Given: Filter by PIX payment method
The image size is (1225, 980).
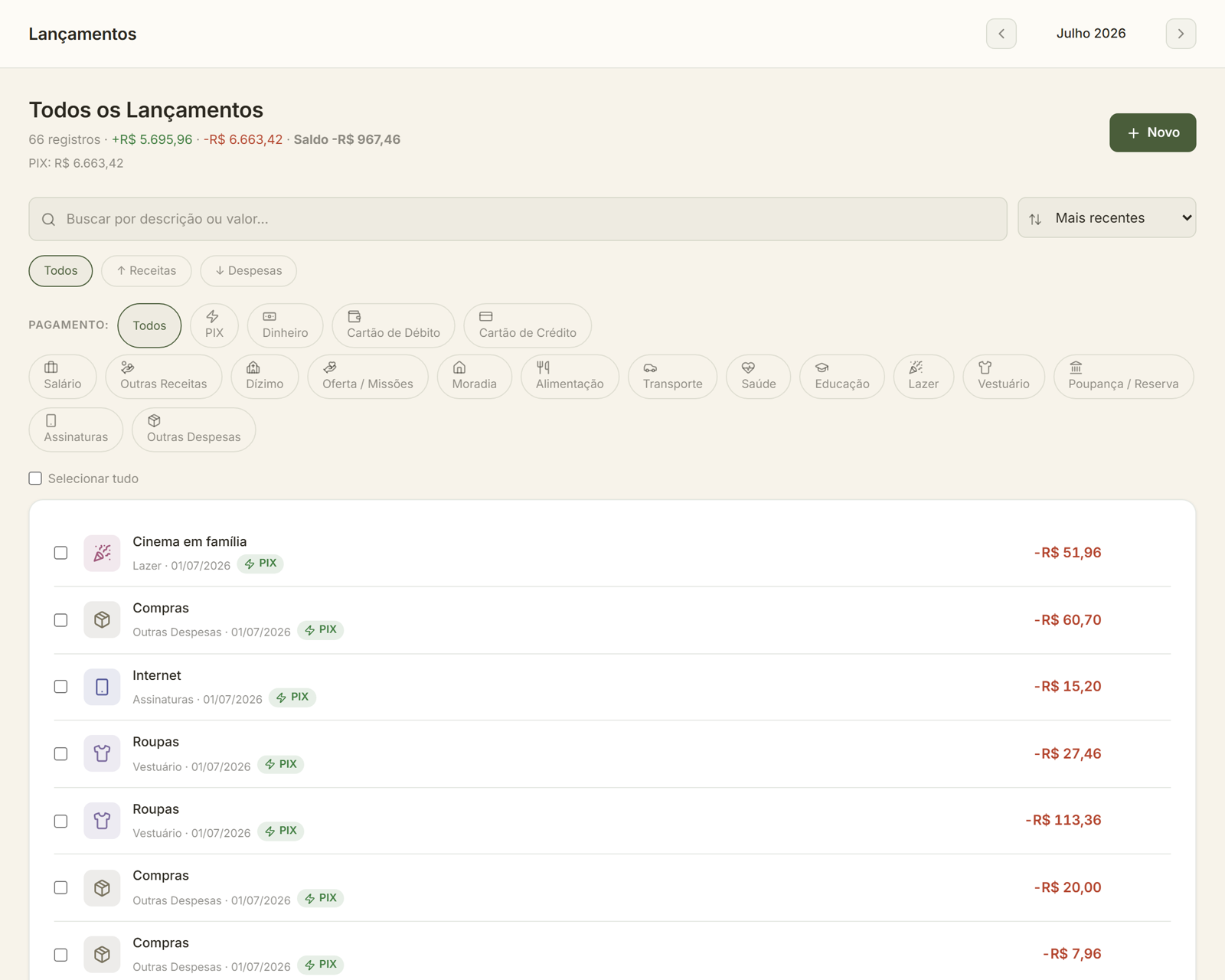Looking at the screenshot, I should click(x=214, y=325).
